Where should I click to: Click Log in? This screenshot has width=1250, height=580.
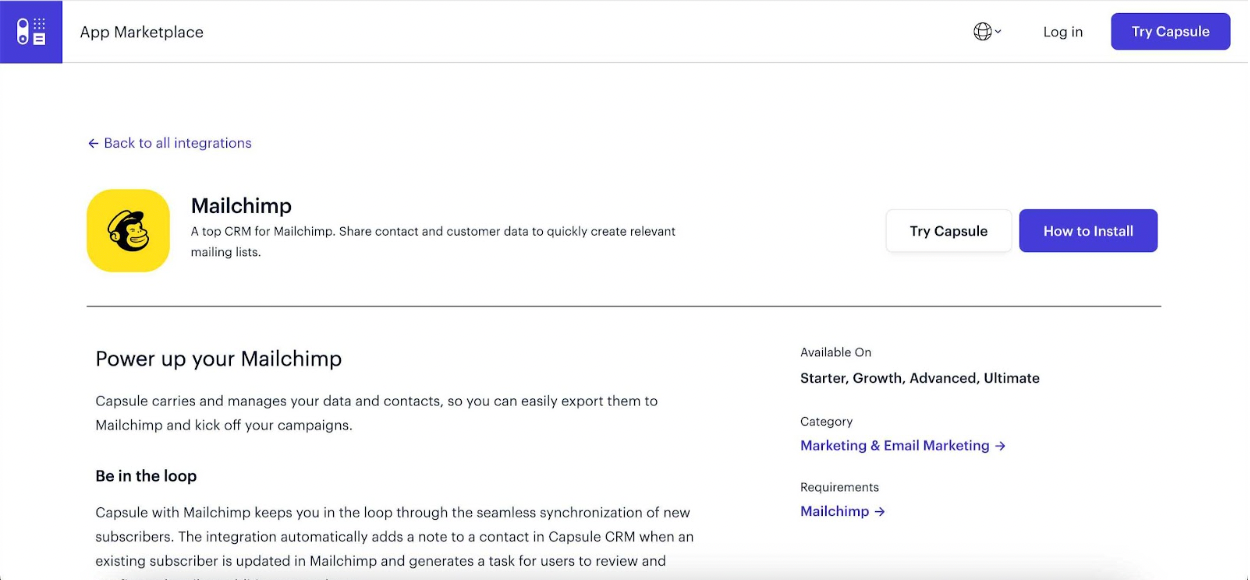(1063, 32)
